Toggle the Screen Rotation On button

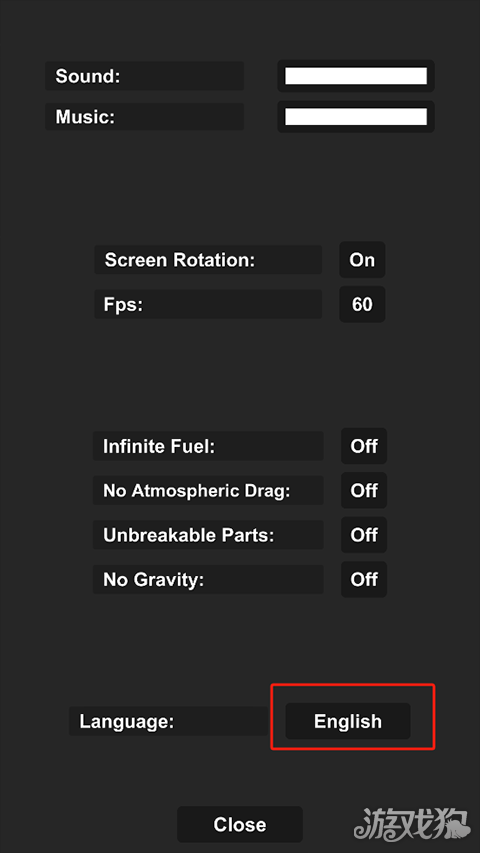coord(362,259)
